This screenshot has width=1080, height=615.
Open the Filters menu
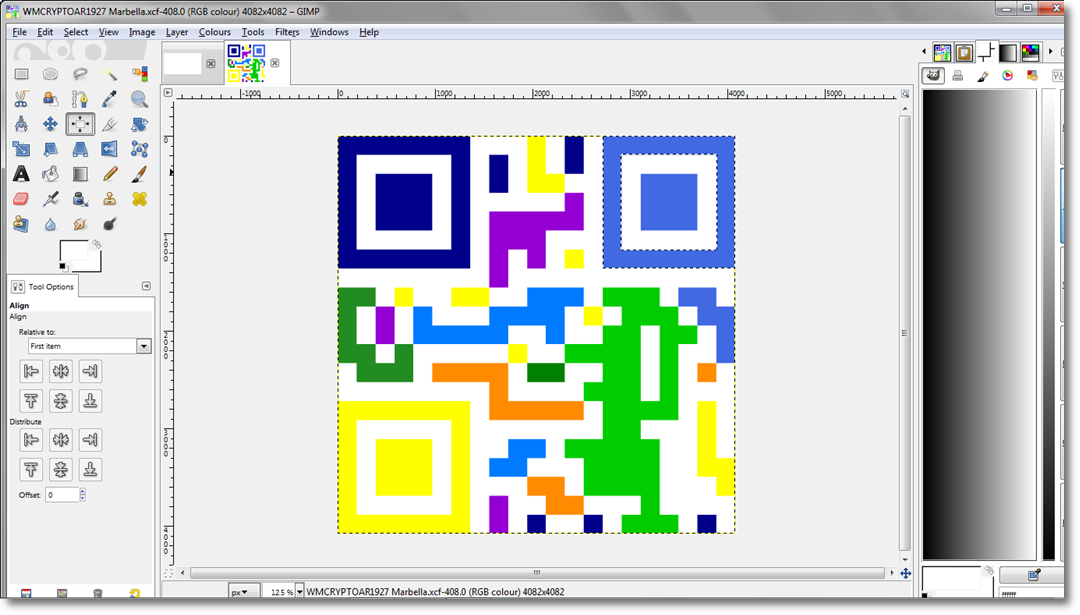(287, 32)
